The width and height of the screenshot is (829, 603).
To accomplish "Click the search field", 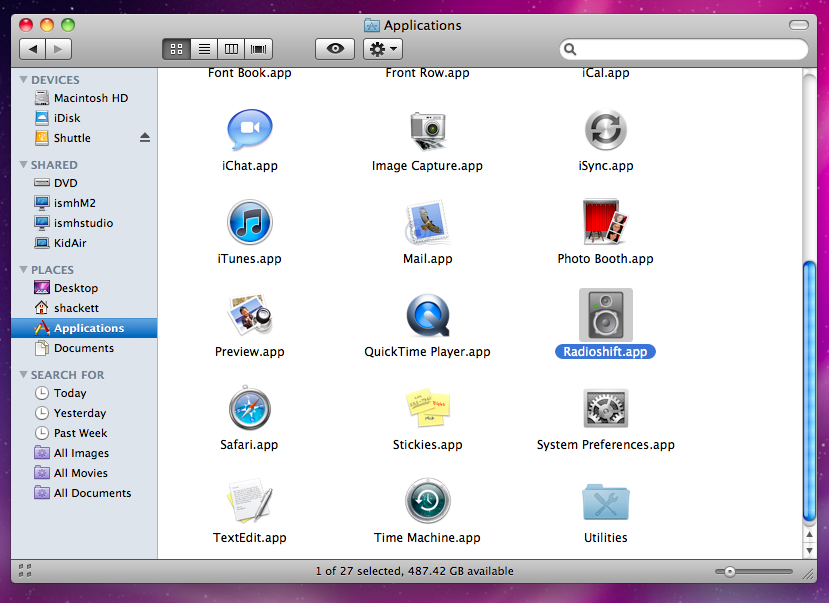I will click(x=684, y=49).
